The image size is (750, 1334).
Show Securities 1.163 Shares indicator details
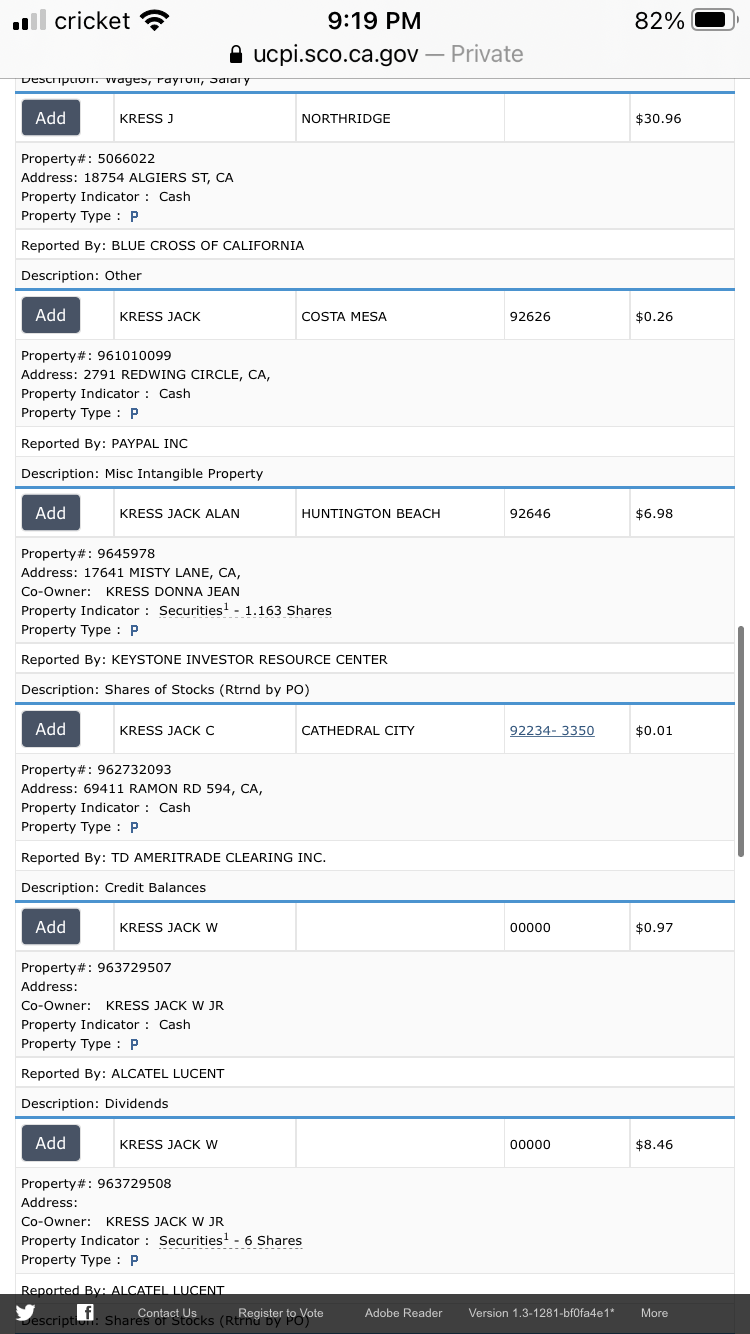pyautogui.click(x=245, y=611)
